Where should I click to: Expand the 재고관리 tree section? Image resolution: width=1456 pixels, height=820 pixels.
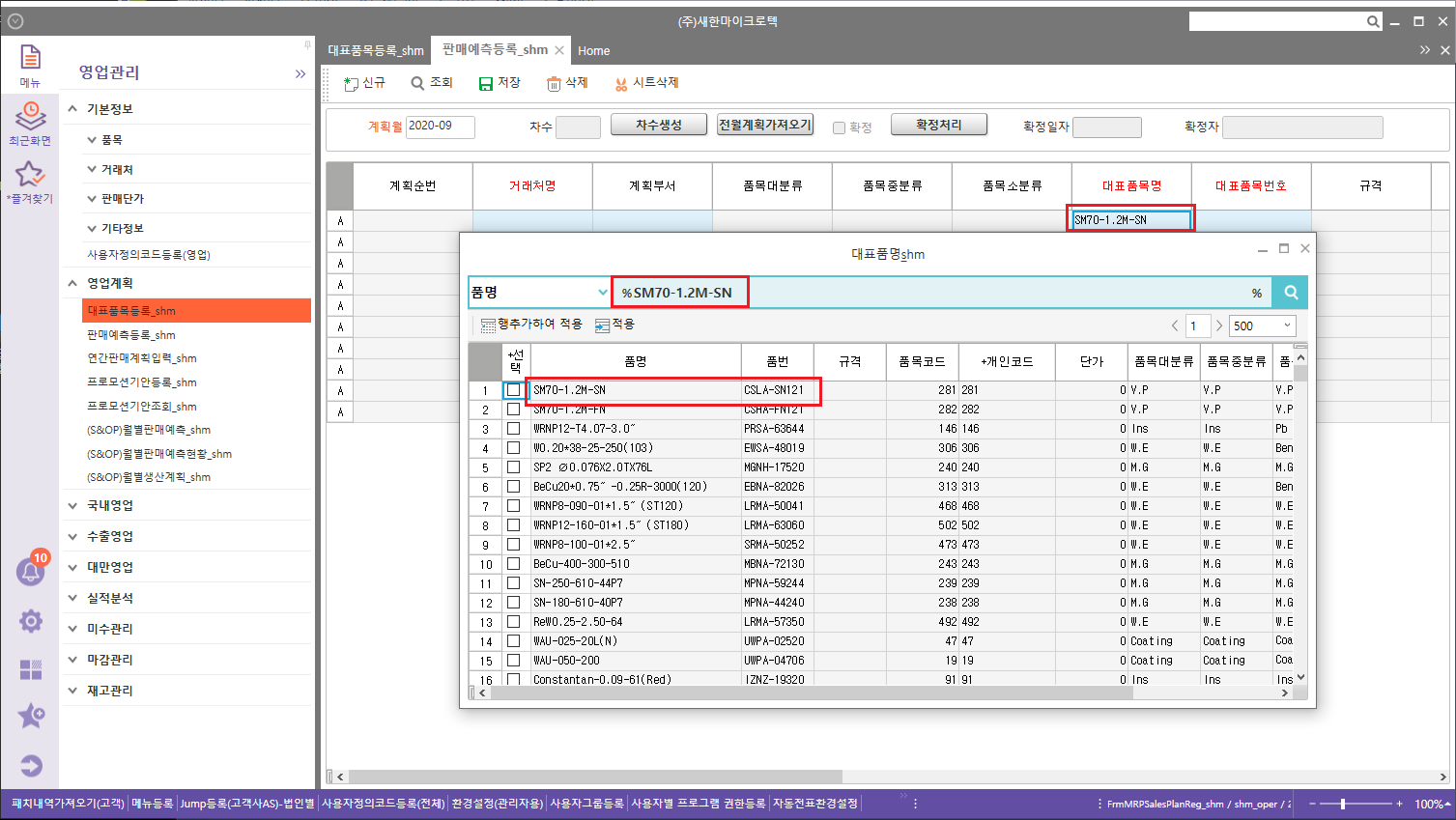click(72, 691)
